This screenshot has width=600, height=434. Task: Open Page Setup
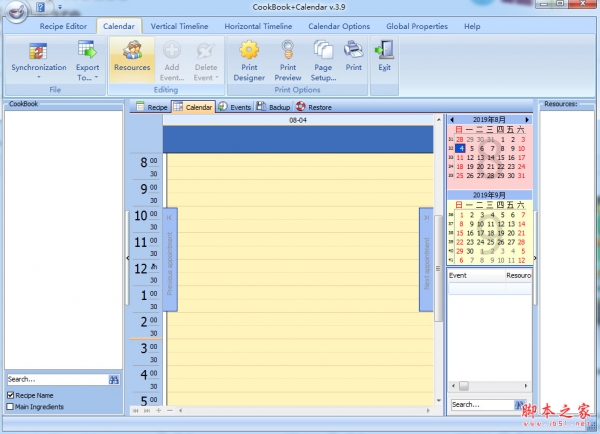[323, 60]
